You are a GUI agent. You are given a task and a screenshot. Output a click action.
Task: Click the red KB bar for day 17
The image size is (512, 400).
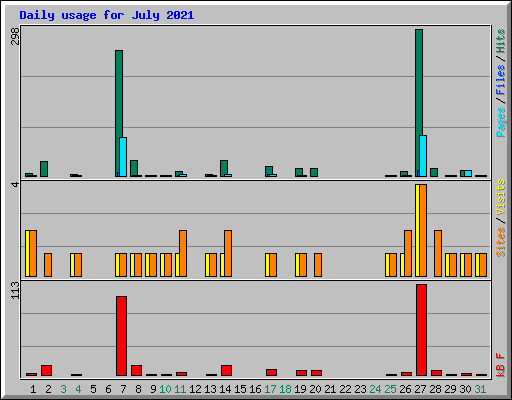point(271,372)
